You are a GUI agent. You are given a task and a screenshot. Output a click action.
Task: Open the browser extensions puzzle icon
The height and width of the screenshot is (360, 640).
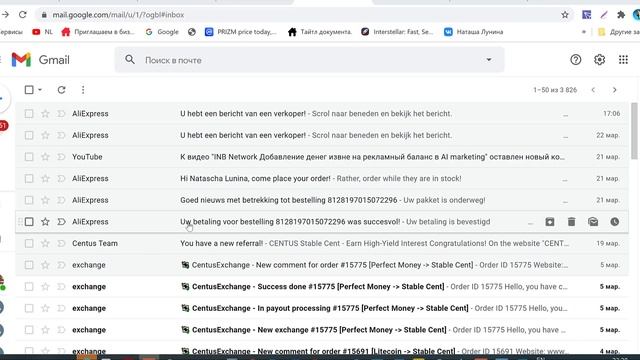[x=621, y=15]
